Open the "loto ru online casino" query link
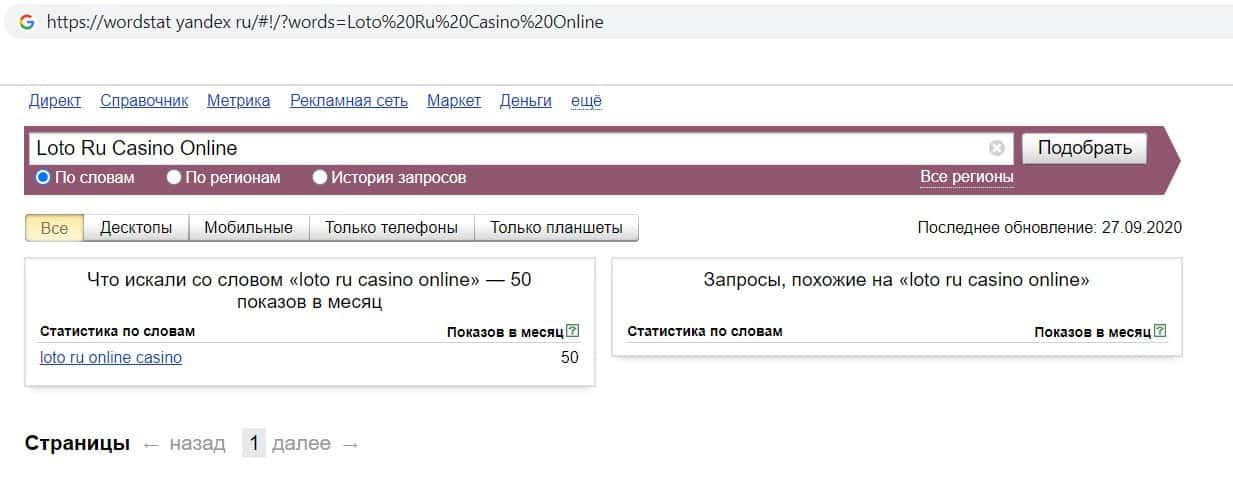Image resolution: width=1233 pixels, height=483 pixels. tap(111, 357)
